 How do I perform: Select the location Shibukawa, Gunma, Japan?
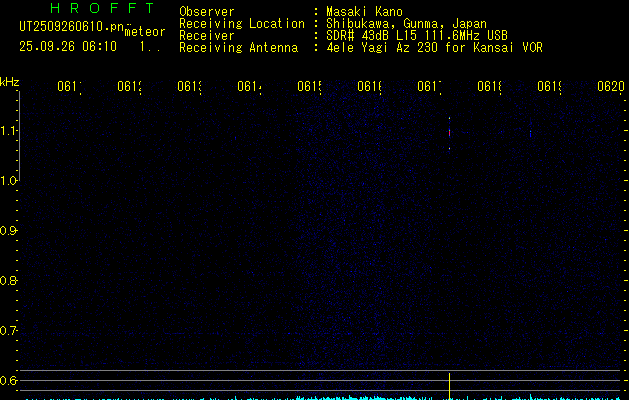click(x=406, y=24)
